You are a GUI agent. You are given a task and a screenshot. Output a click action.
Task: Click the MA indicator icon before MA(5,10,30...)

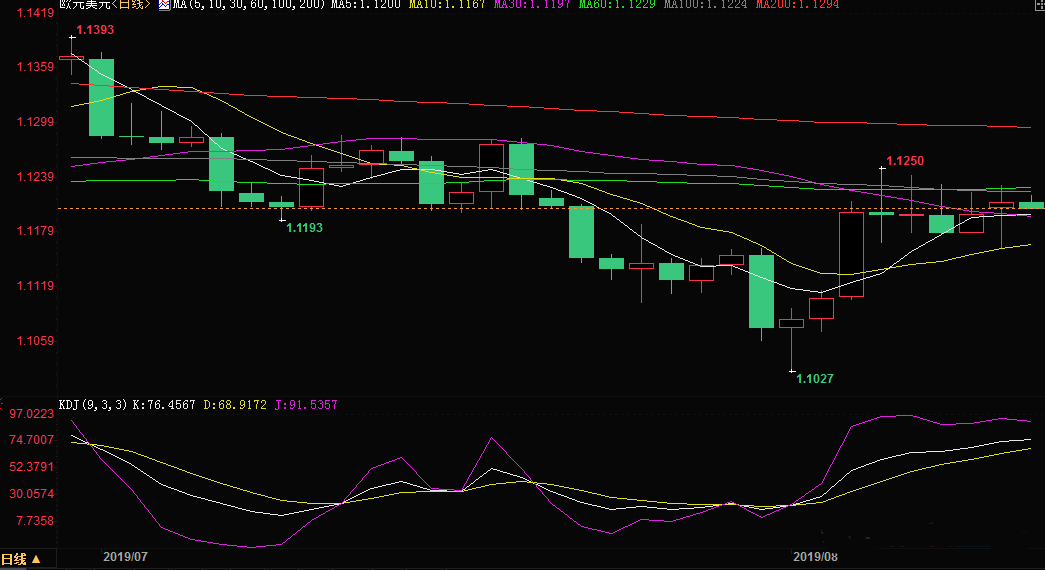click(x=165, y=5)
